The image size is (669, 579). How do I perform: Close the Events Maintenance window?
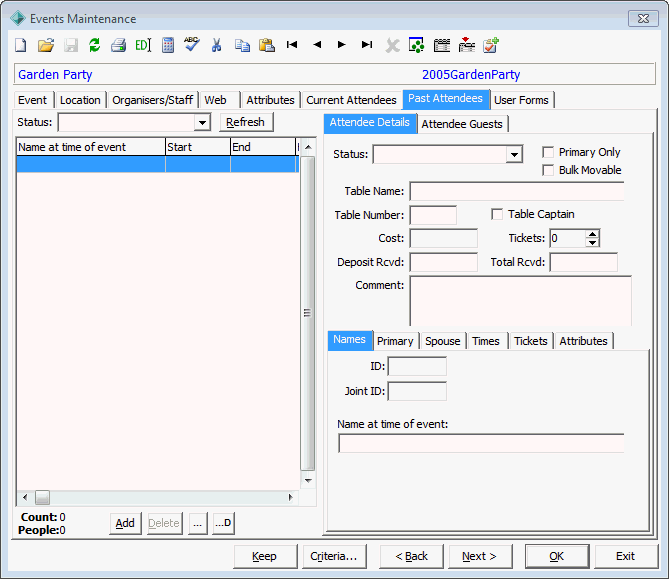point(643,18)
